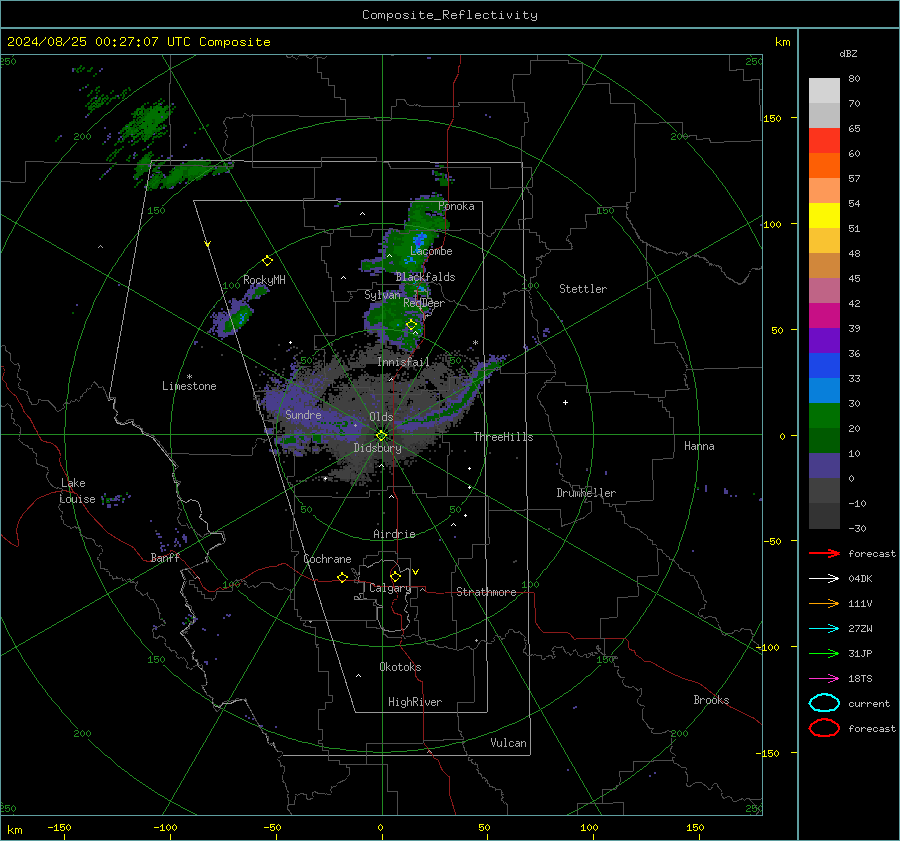Click the Lake Louise label
The height and width of the screenshot is (841, 900).
click(77, 491)
